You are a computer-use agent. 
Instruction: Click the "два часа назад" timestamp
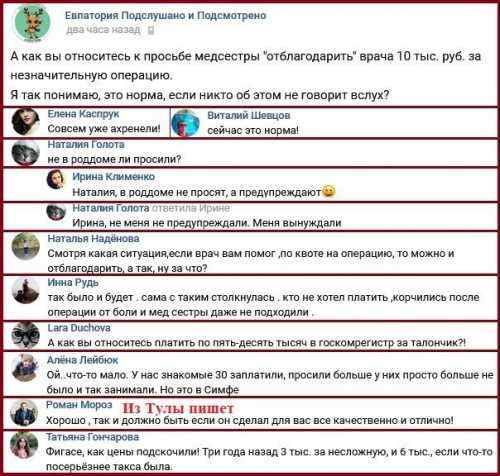(103, 30)
